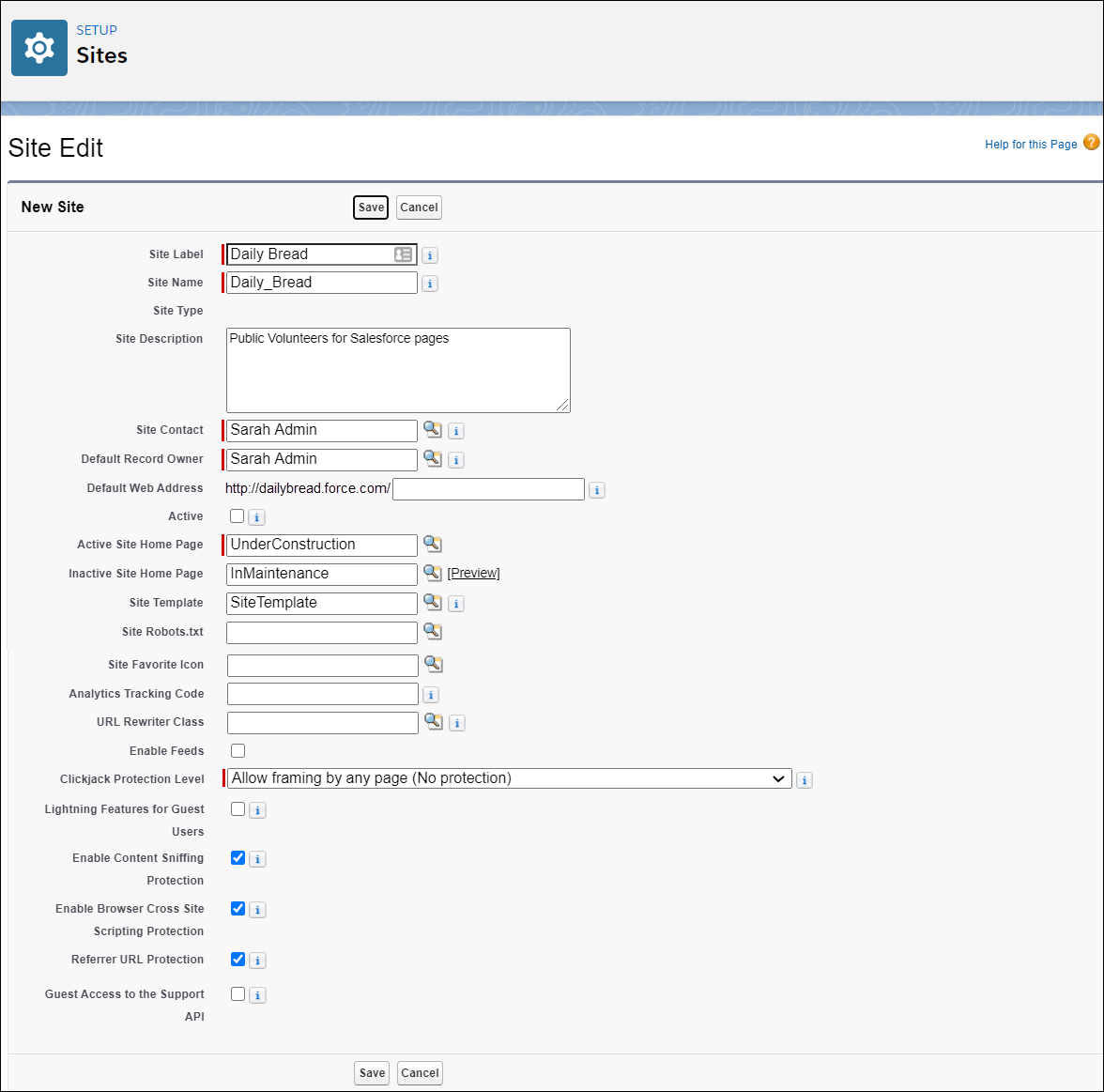
Task: Open the Site Favorite Icon lookup
Action: click(x=433, y=664)
